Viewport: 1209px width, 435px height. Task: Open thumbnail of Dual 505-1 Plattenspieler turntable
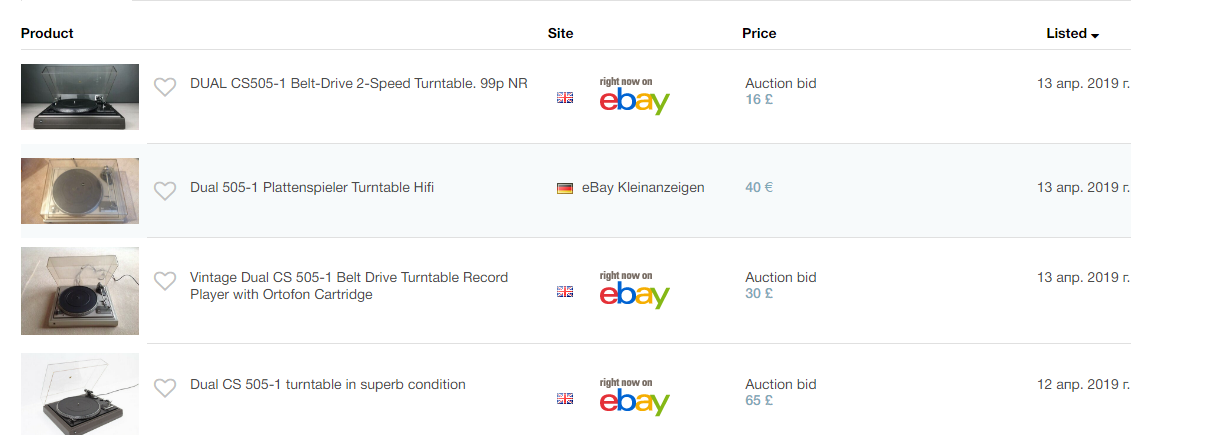(80, 190)
